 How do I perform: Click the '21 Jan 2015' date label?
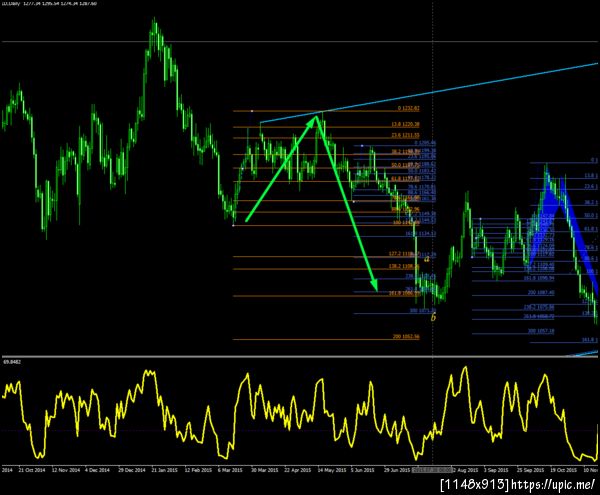tap(165, 470)
